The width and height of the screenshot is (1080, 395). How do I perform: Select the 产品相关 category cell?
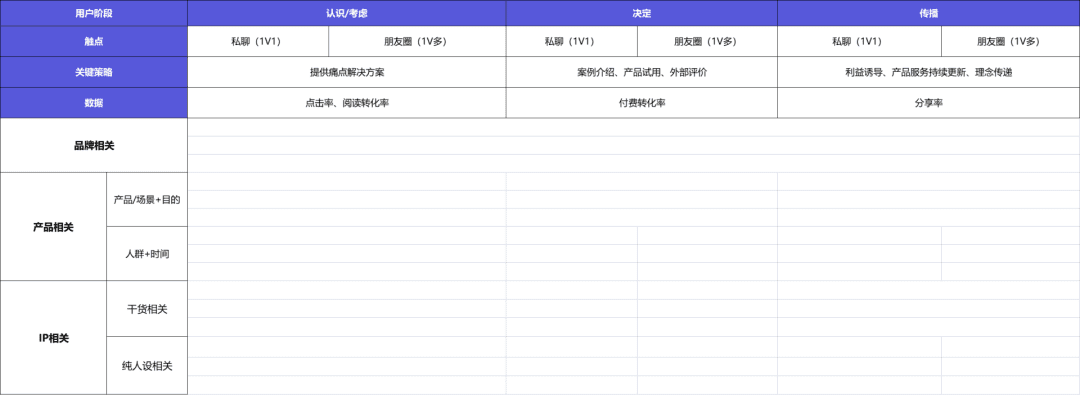coord(53,227)
